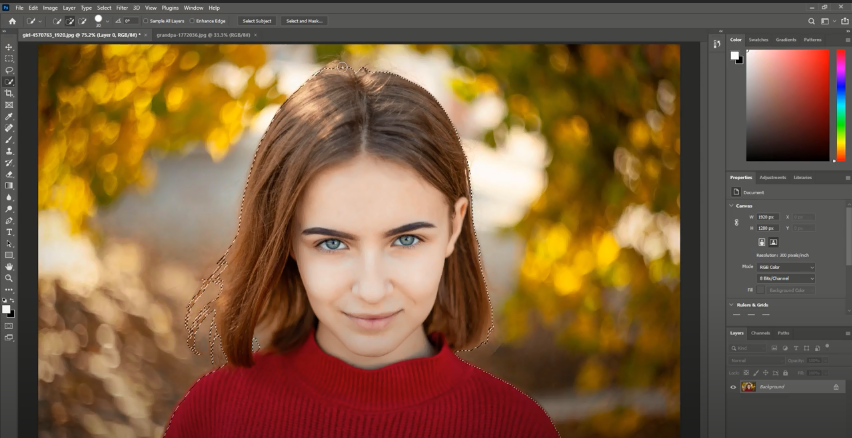Switch to the Channels tab
This screenshot has width=852, height=438.
760,332
